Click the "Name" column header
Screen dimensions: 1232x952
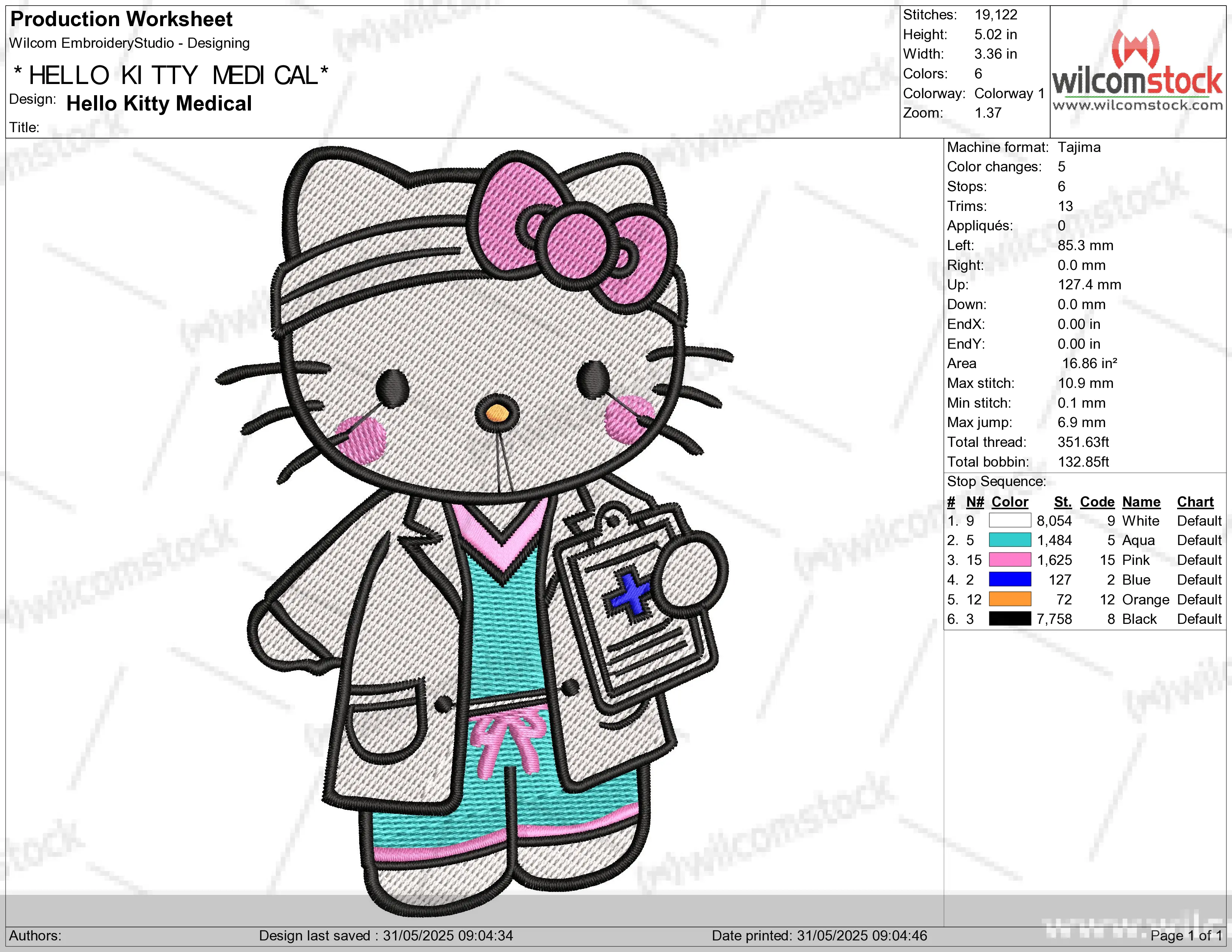tap(1141, 502)
